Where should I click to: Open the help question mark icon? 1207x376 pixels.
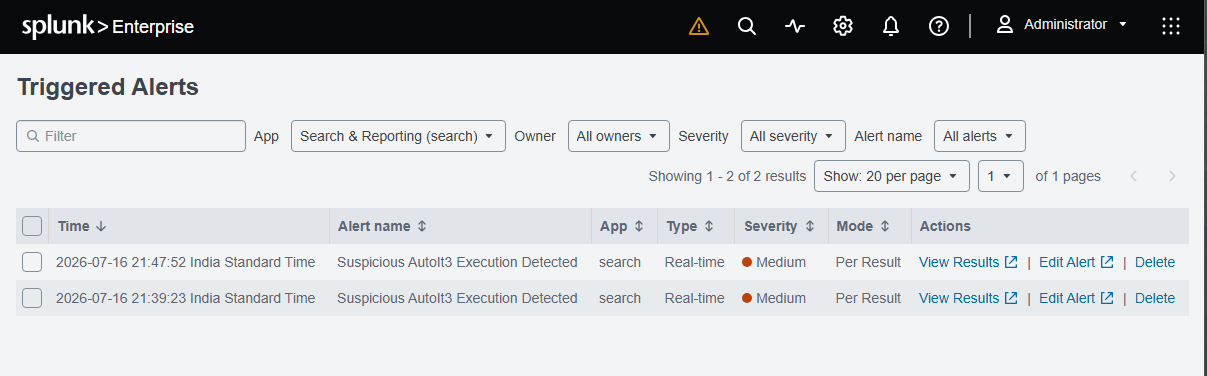[939, 26]
